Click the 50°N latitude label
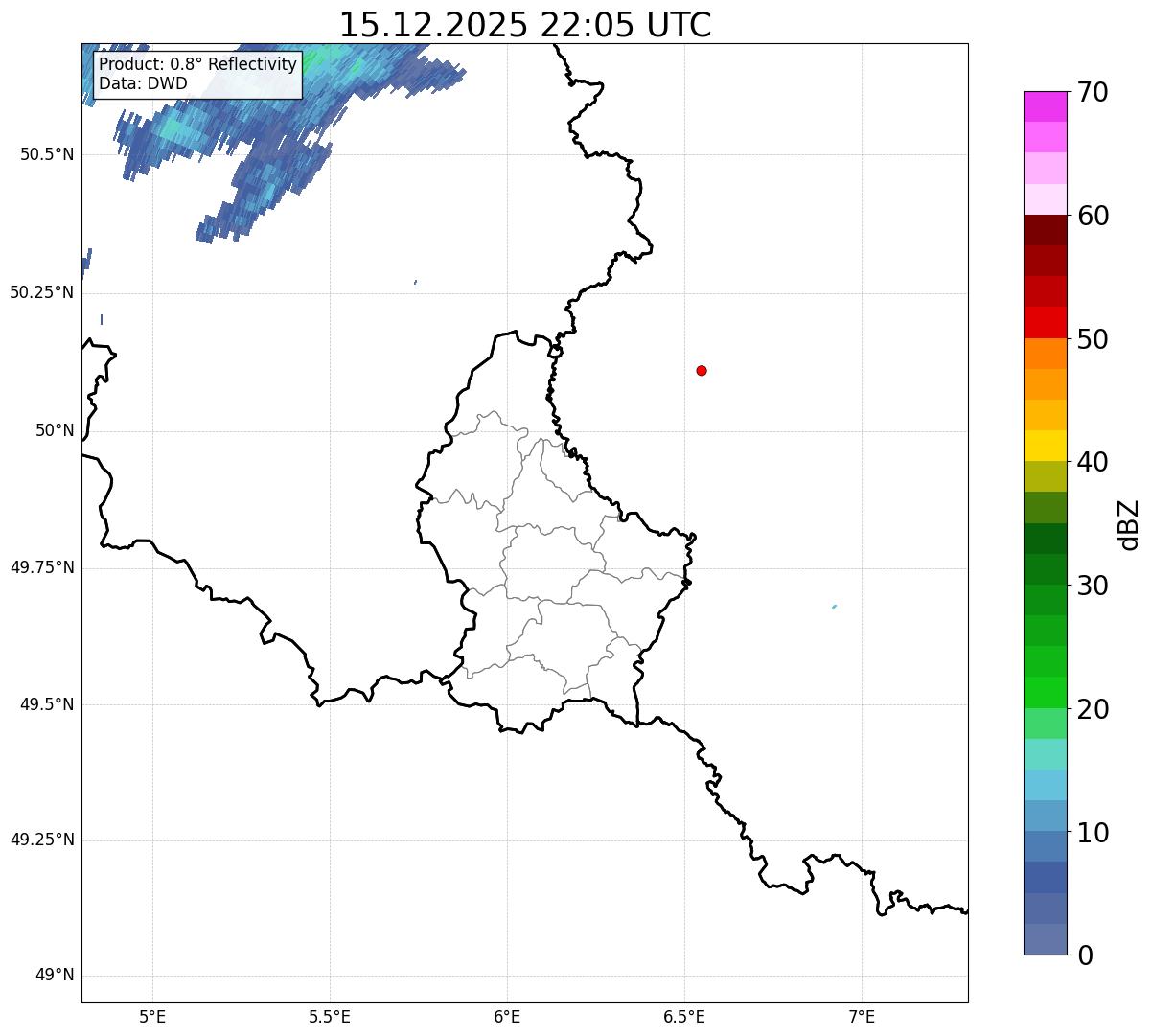 55,430
